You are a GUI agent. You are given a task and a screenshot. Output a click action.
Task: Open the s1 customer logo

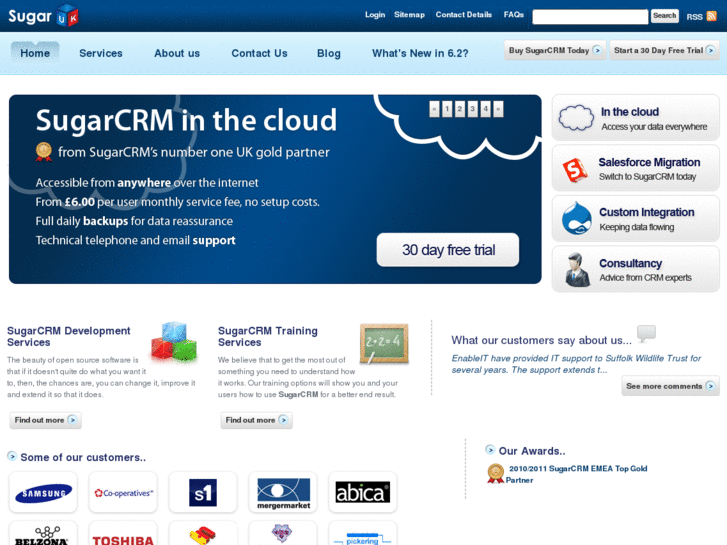(x=203, y=493)
